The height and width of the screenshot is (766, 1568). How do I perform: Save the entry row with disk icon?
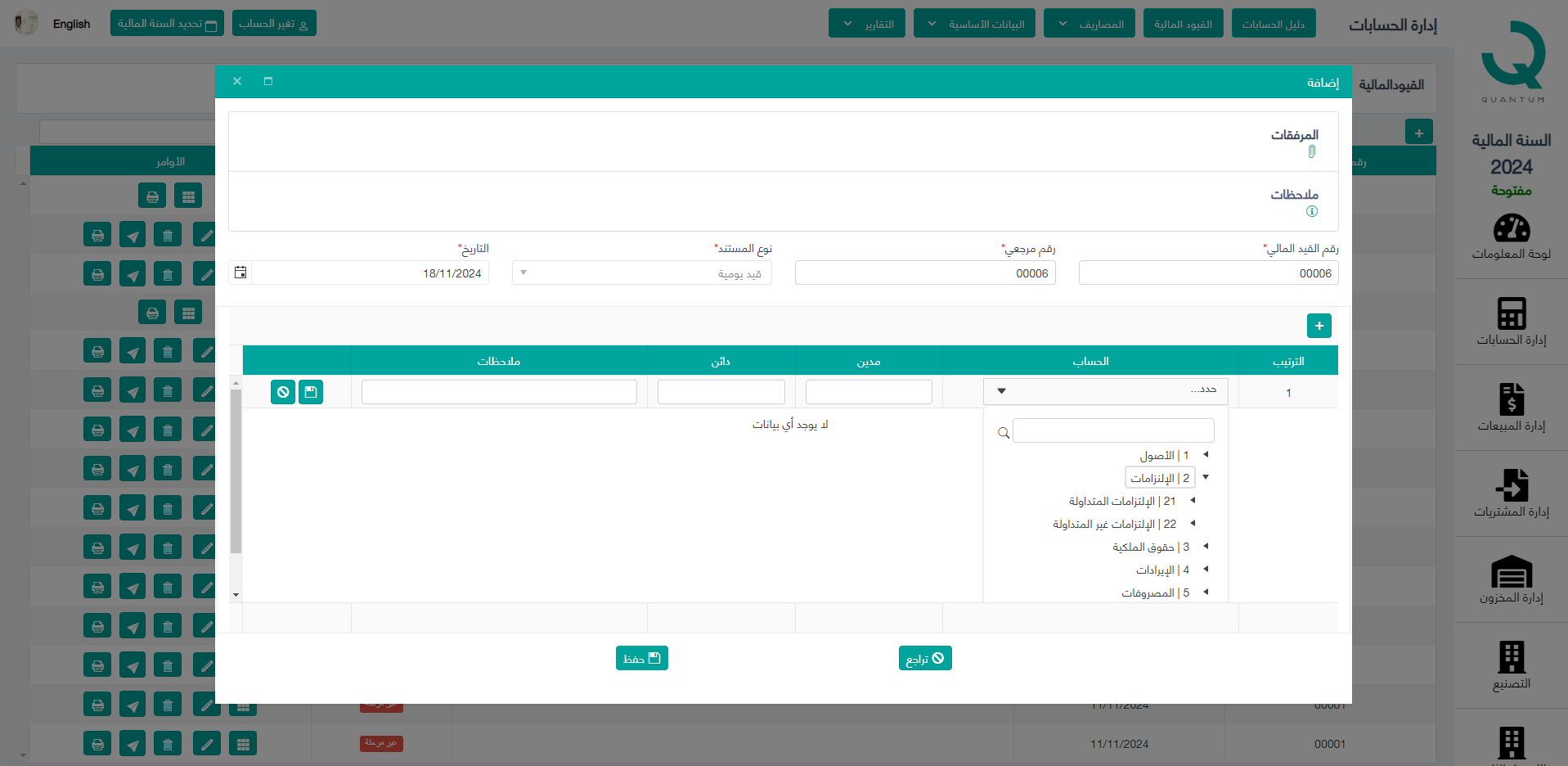(311, 392)
